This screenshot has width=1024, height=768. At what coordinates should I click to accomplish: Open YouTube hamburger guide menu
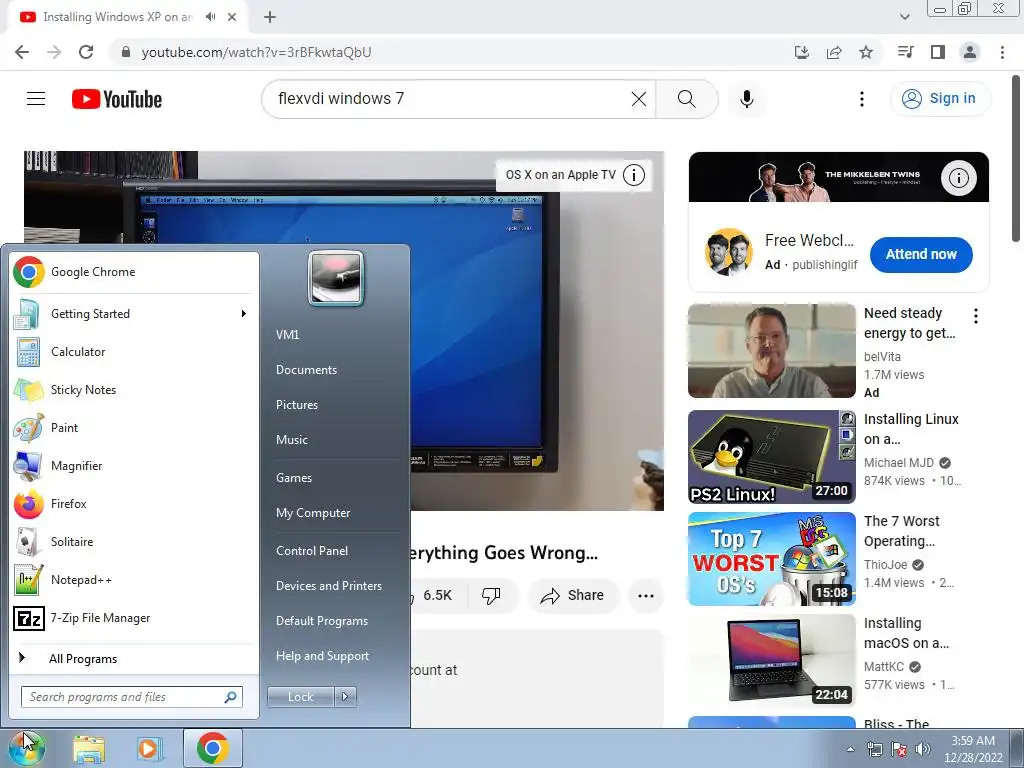point(36,99)
